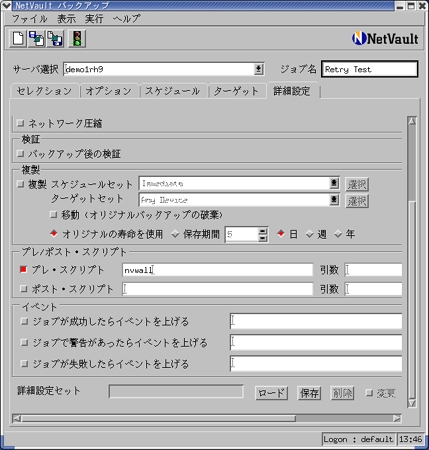This screenshot has width=429, height=450.
Task: Click the horizontal scrollbar left arrow
Action: click(x=17, y=418)
